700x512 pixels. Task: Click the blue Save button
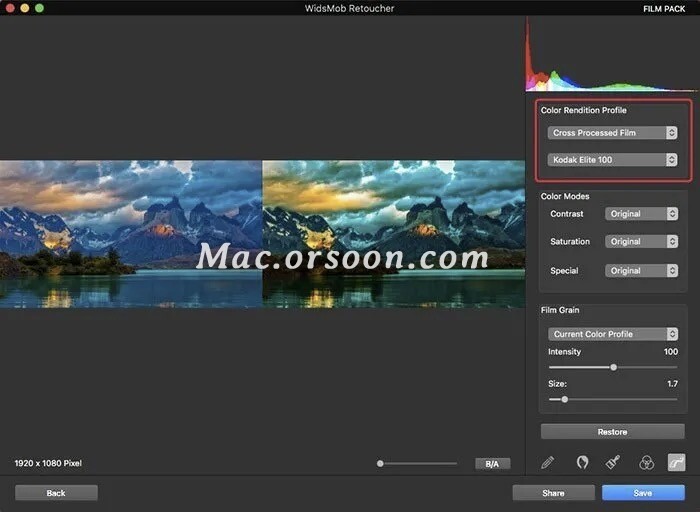coord(643,493)
